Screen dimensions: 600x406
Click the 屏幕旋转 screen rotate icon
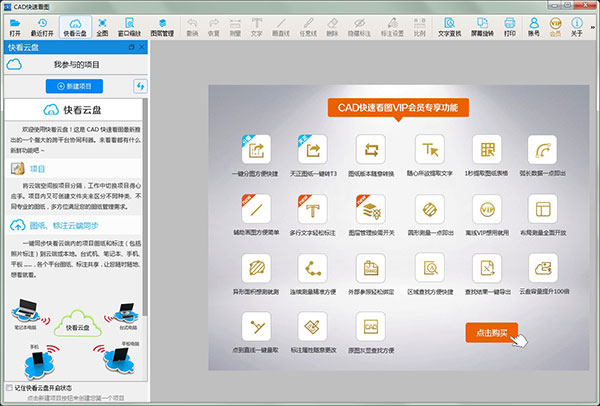click(x=482, y=28)
